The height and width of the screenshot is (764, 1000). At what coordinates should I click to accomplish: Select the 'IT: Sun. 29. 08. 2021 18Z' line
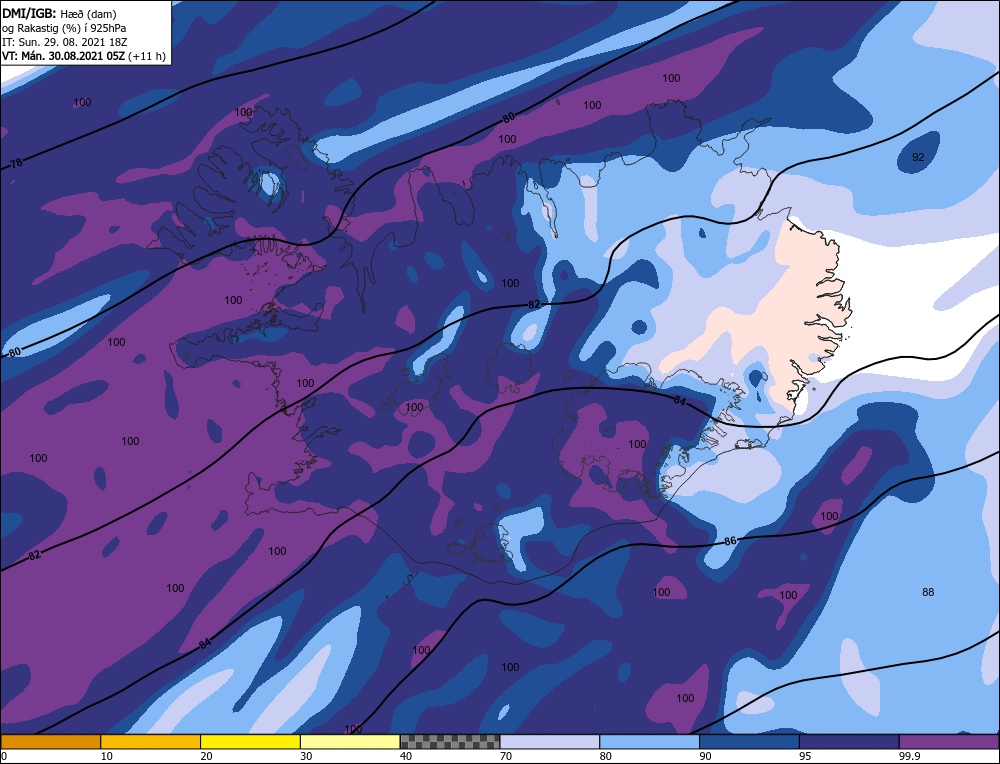coord(64,42)
